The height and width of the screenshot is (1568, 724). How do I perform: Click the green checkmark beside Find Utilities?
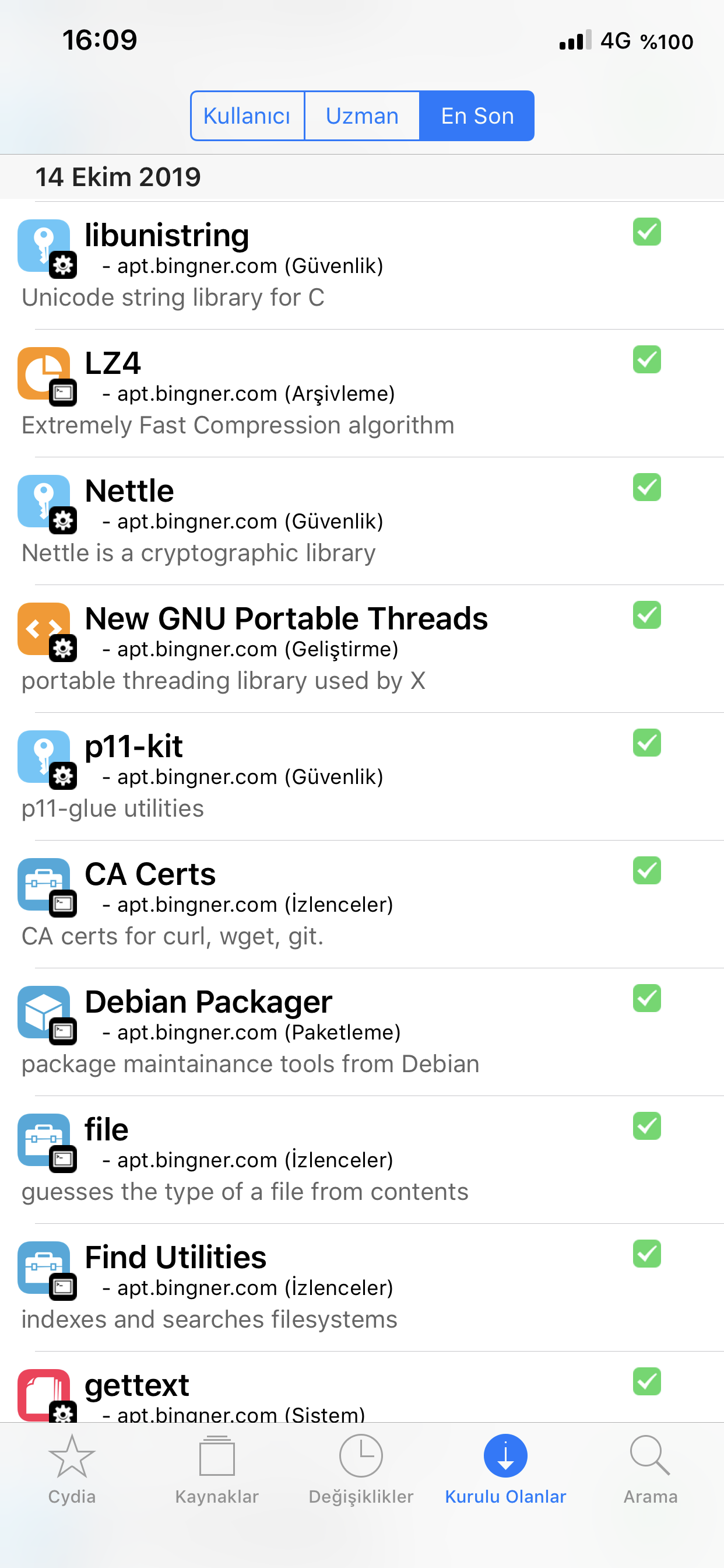pos(646,1254)
